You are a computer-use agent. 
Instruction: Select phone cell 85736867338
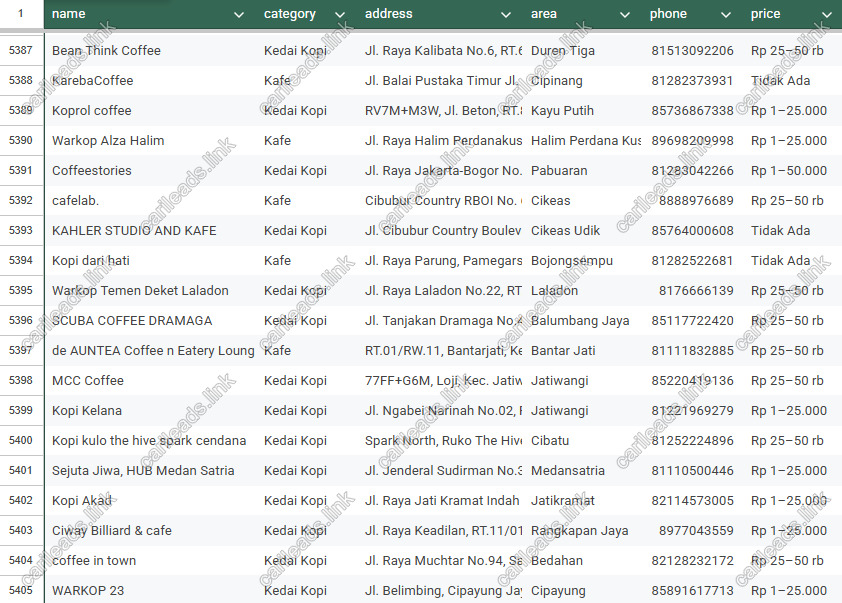[x=692, y=111]
